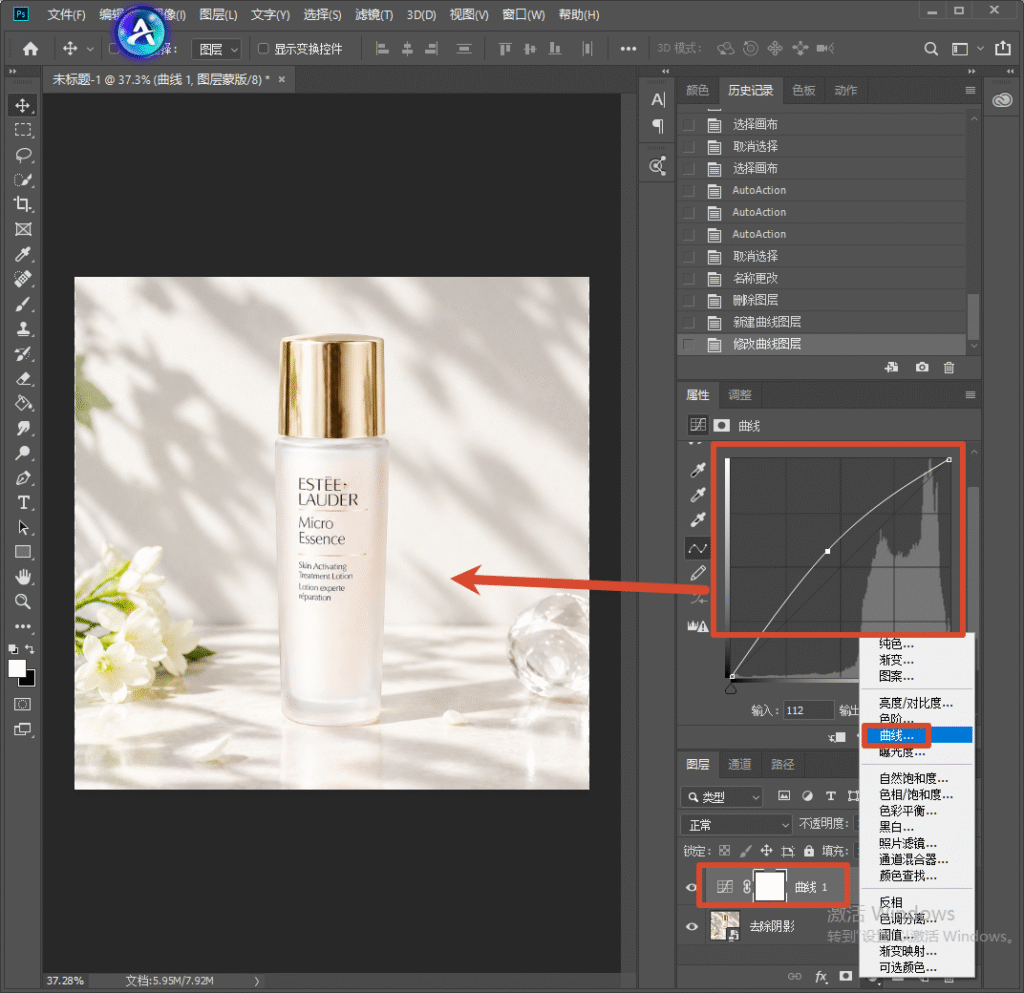This screenshot has height=993, width=1024.
Task: Select the Clone Stamp tool
Action: point(23,328)
